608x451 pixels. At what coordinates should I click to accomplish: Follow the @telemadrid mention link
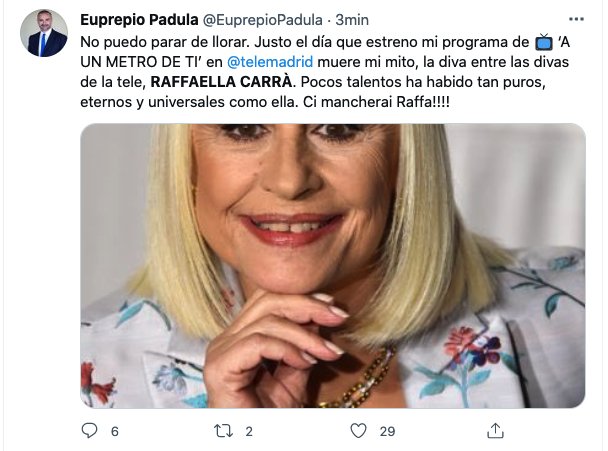click(x=270, y=62)
